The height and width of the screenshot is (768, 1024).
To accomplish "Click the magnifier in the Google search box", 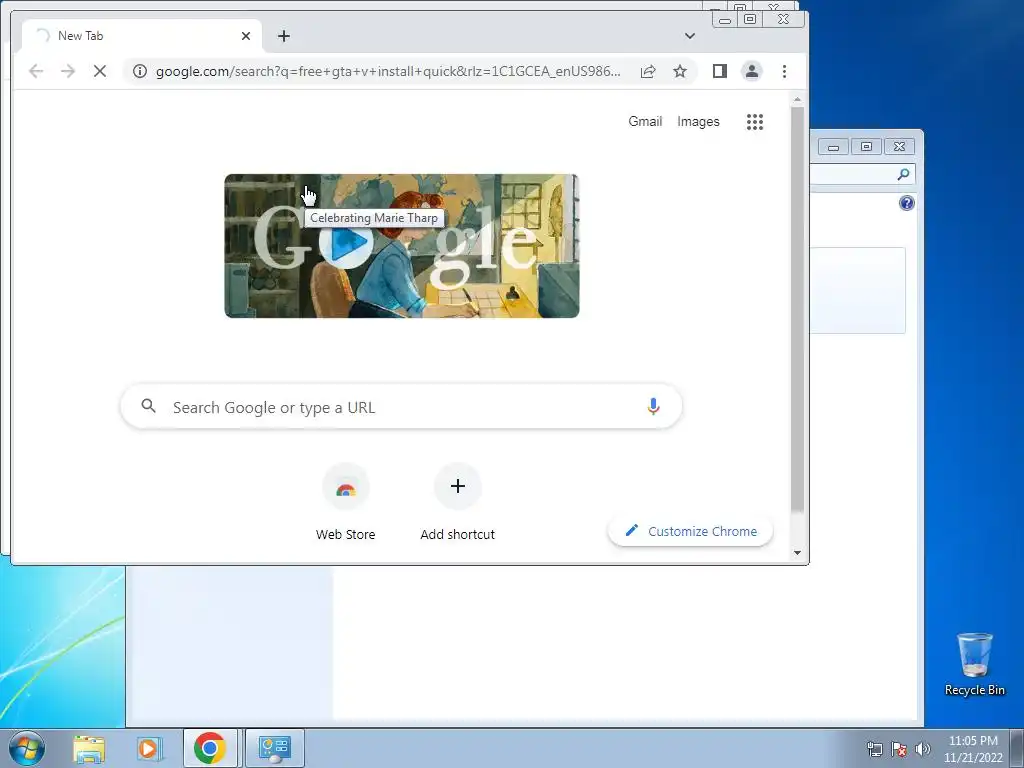I will tap(149, 406).
